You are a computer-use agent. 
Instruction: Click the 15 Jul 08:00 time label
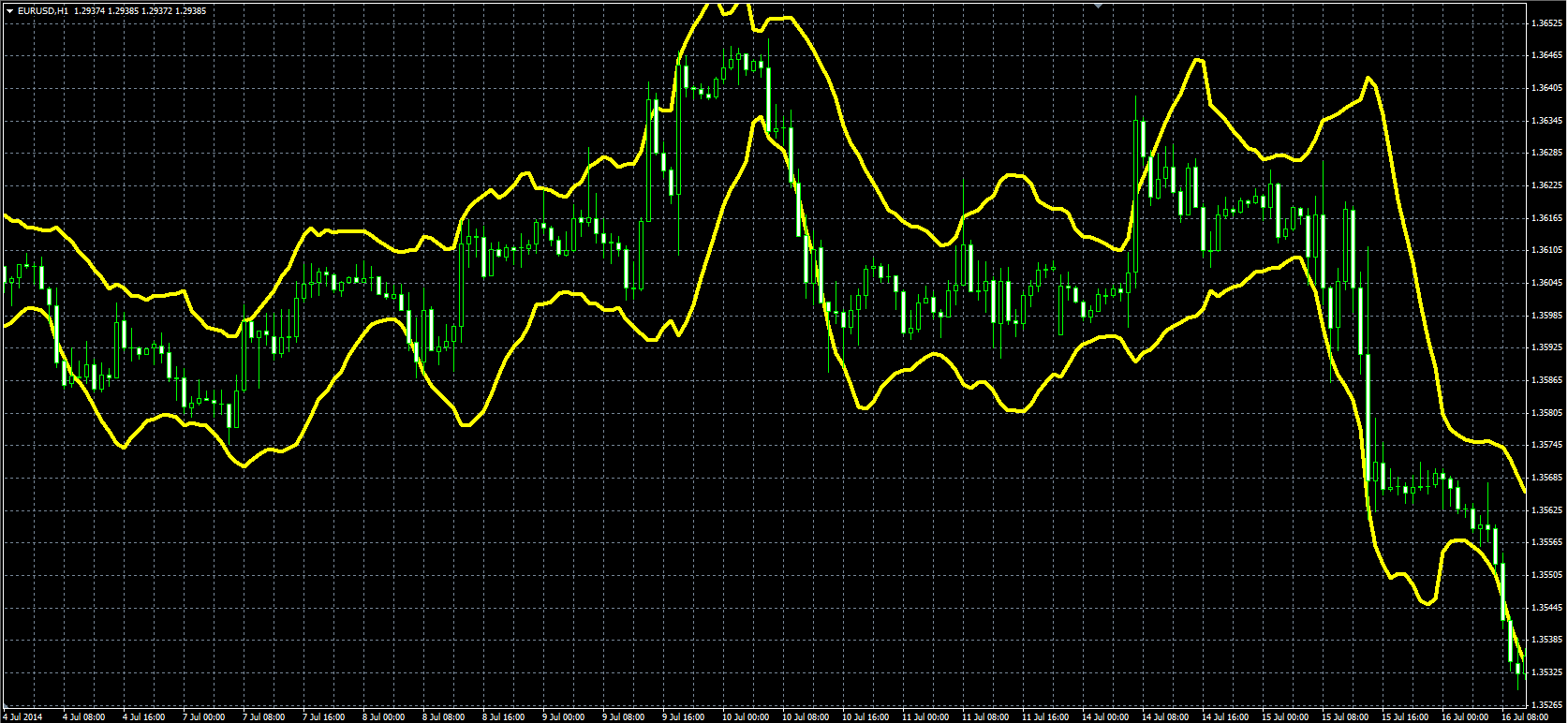pos(1346,716)
